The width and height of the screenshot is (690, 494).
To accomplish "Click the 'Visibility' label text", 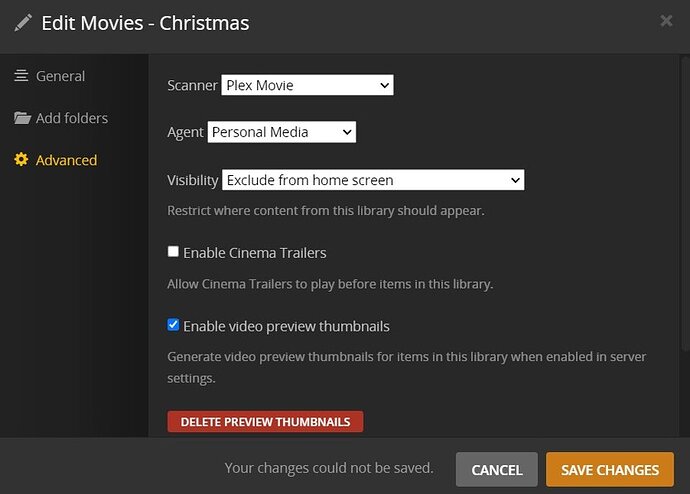I will (193, 180).
